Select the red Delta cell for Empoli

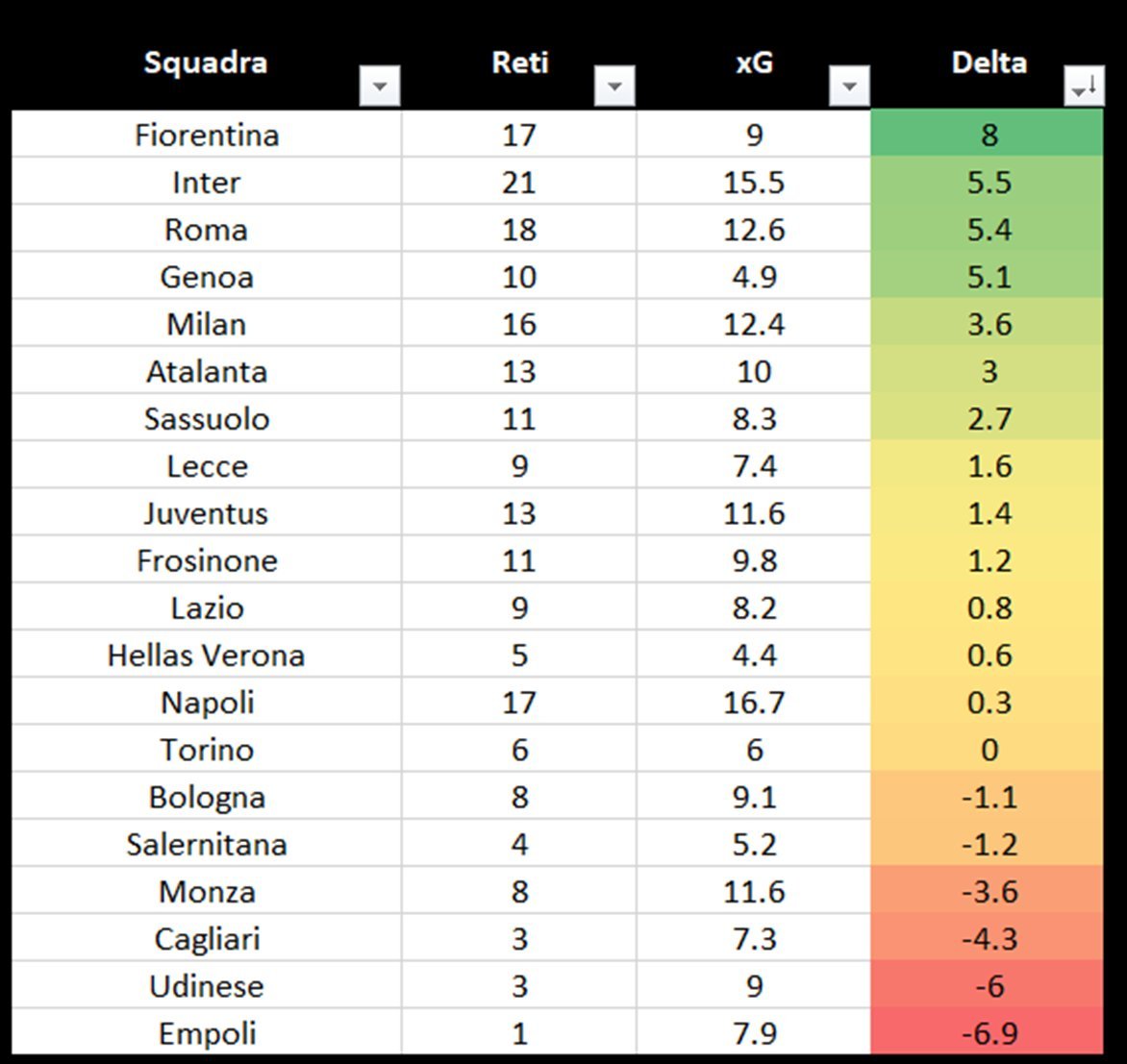[988, 1033]
